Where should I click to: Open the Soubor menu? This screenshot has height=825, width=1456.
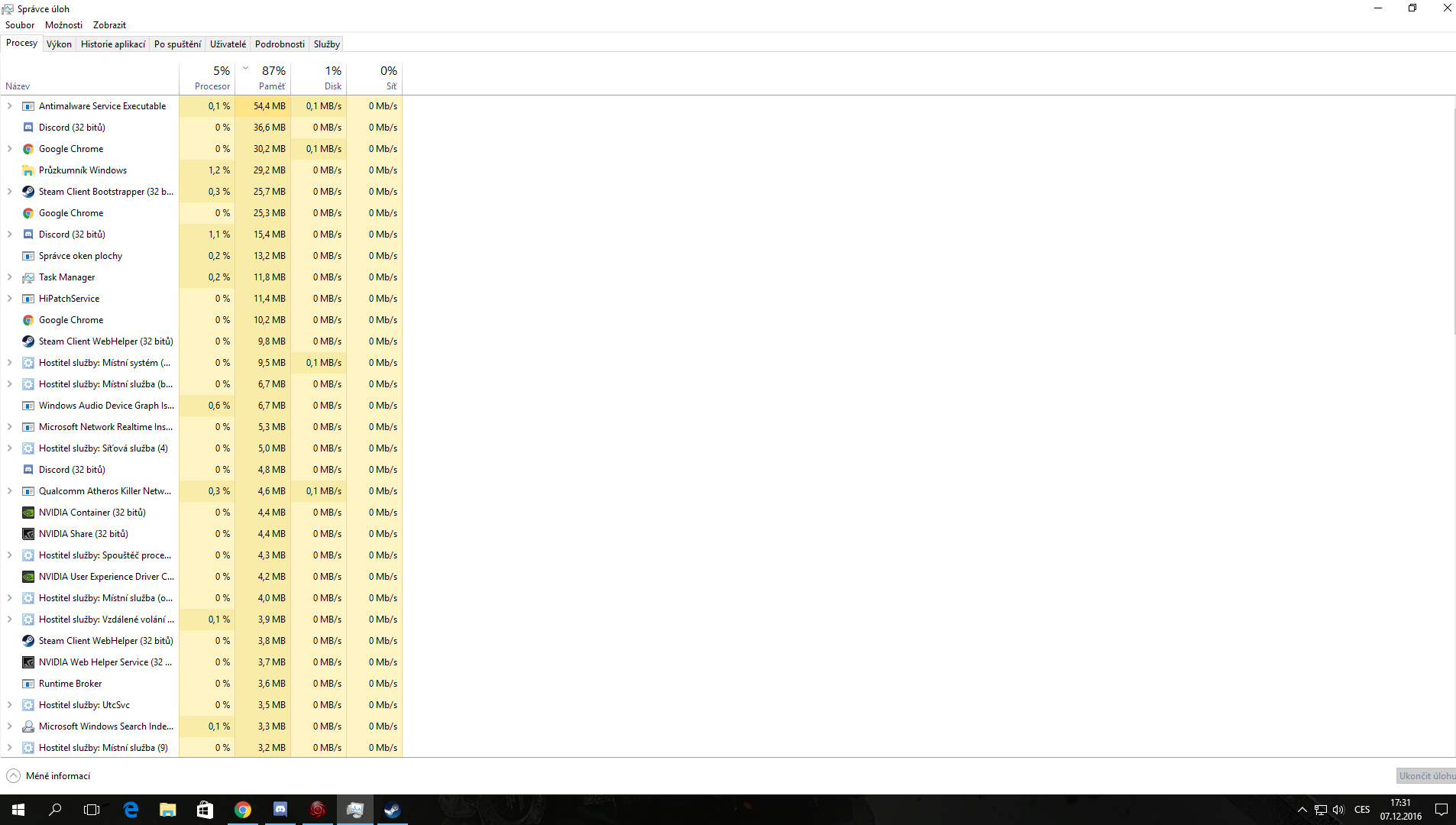click(20, 25)
